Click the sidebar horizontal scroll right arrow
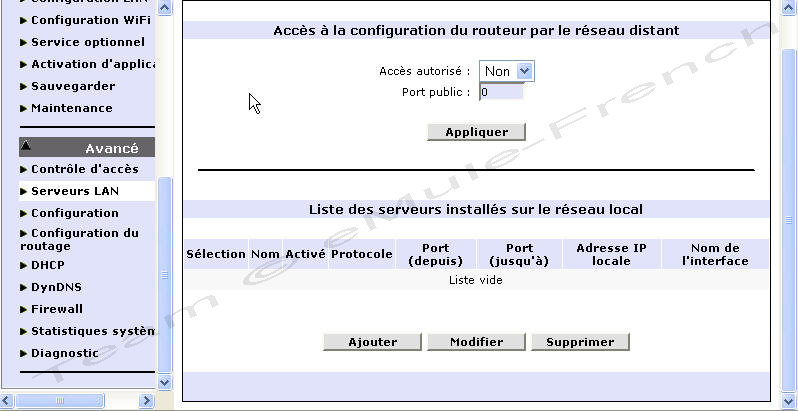This screenshot has width=798, height=411. (146, 400)
